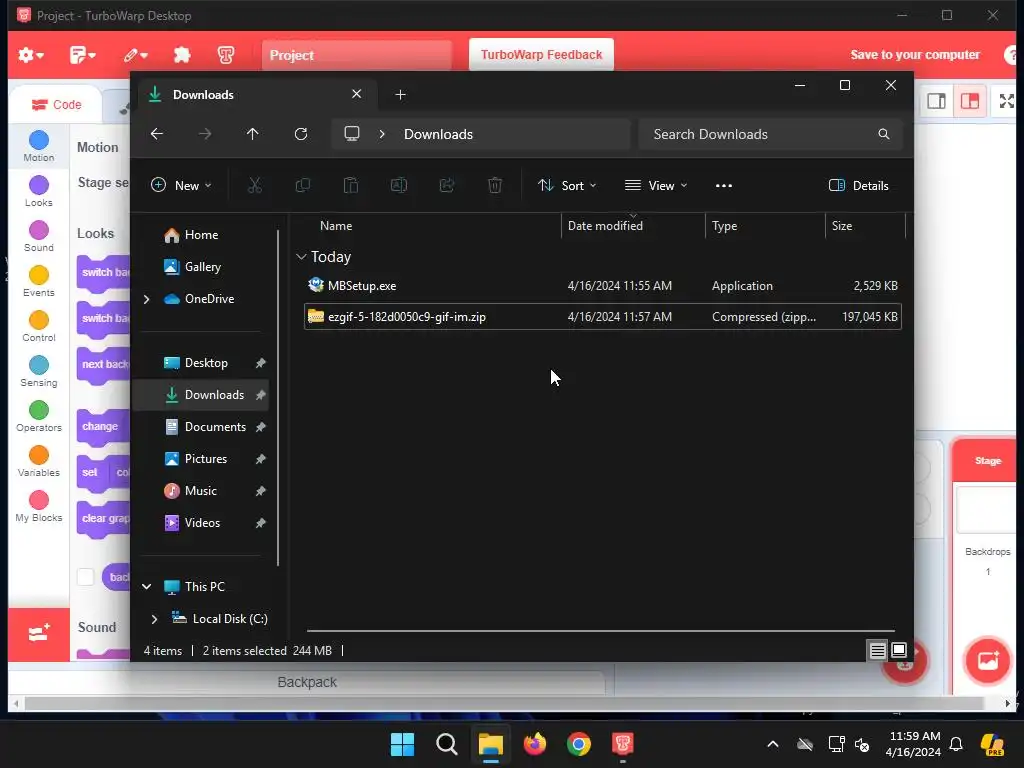
Task: Open File Explorer from the taskbar
Action: [x=490, y=744]
